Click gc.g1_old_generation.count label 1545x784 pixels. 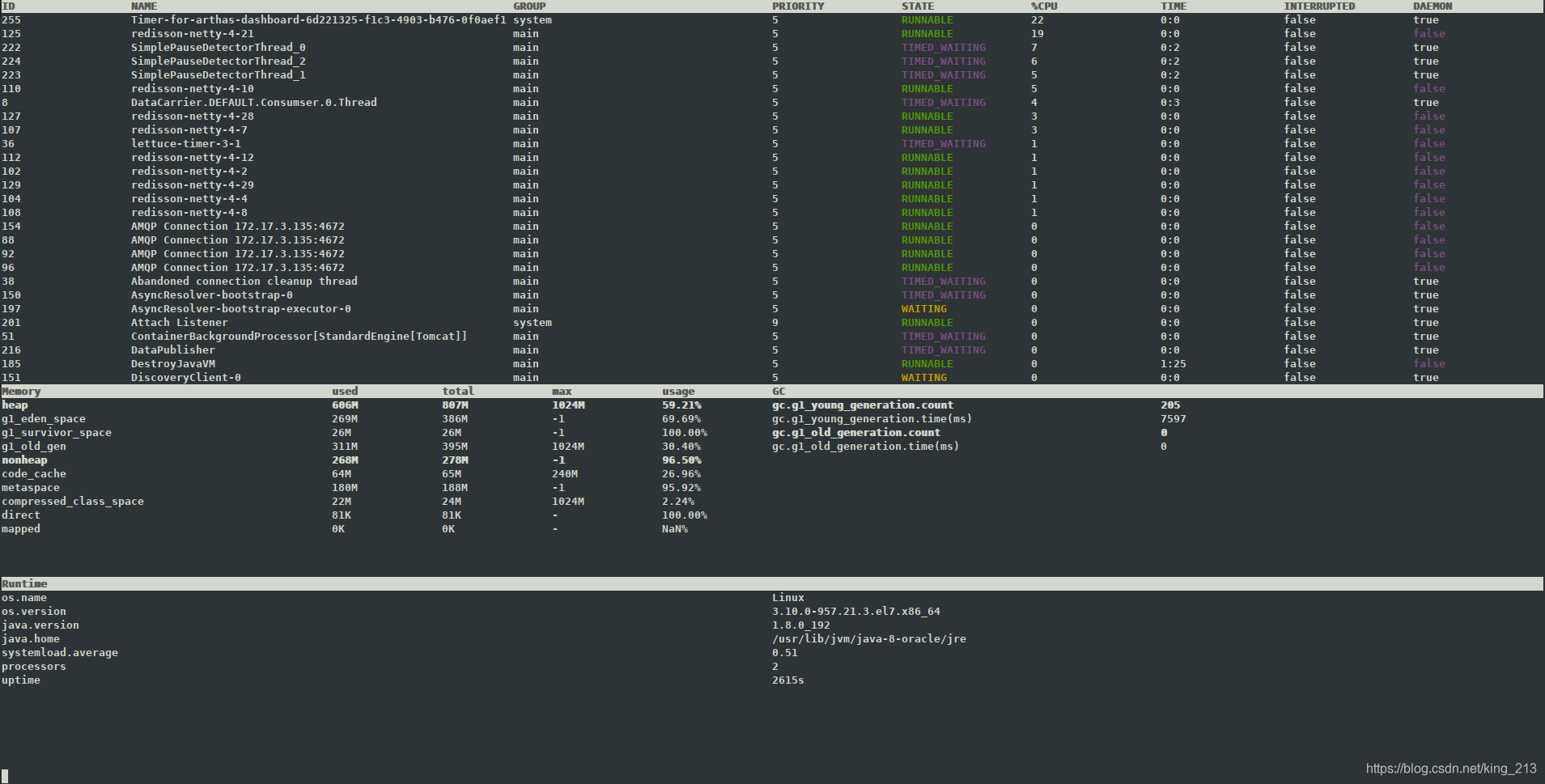[x=856, y=433]
